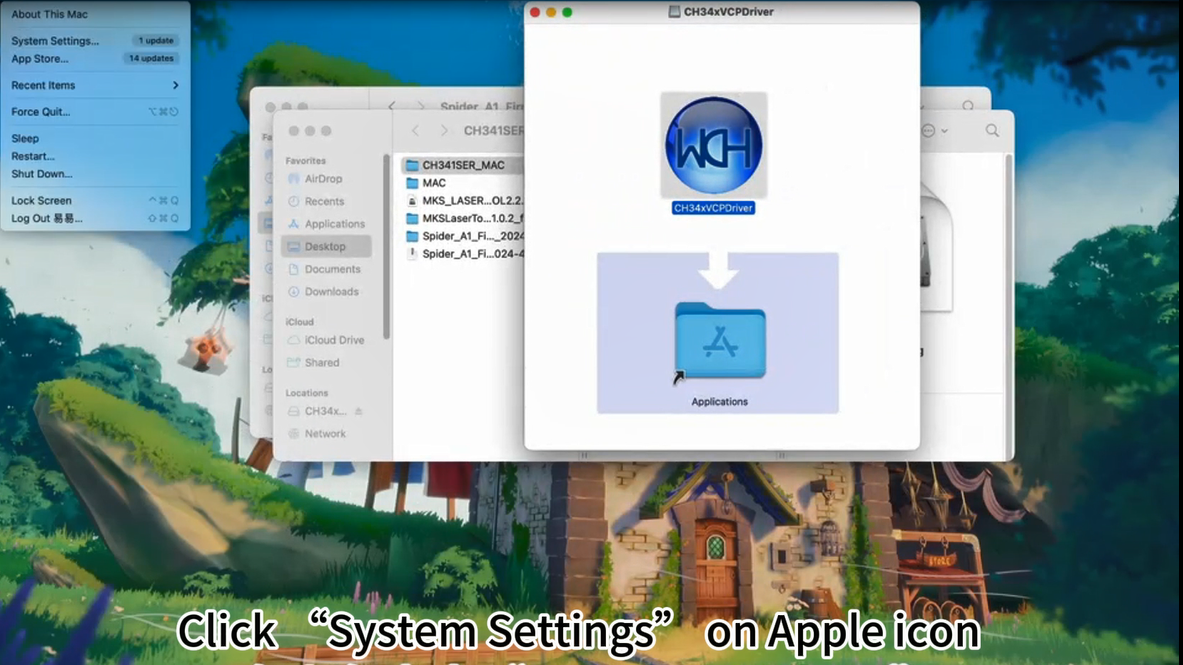Click System Settings in Apple menu

[55, 41]
